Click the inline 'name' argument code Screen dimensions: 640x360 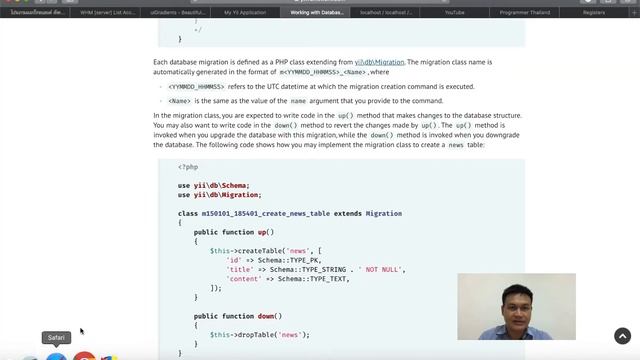[x=298, y=101]
